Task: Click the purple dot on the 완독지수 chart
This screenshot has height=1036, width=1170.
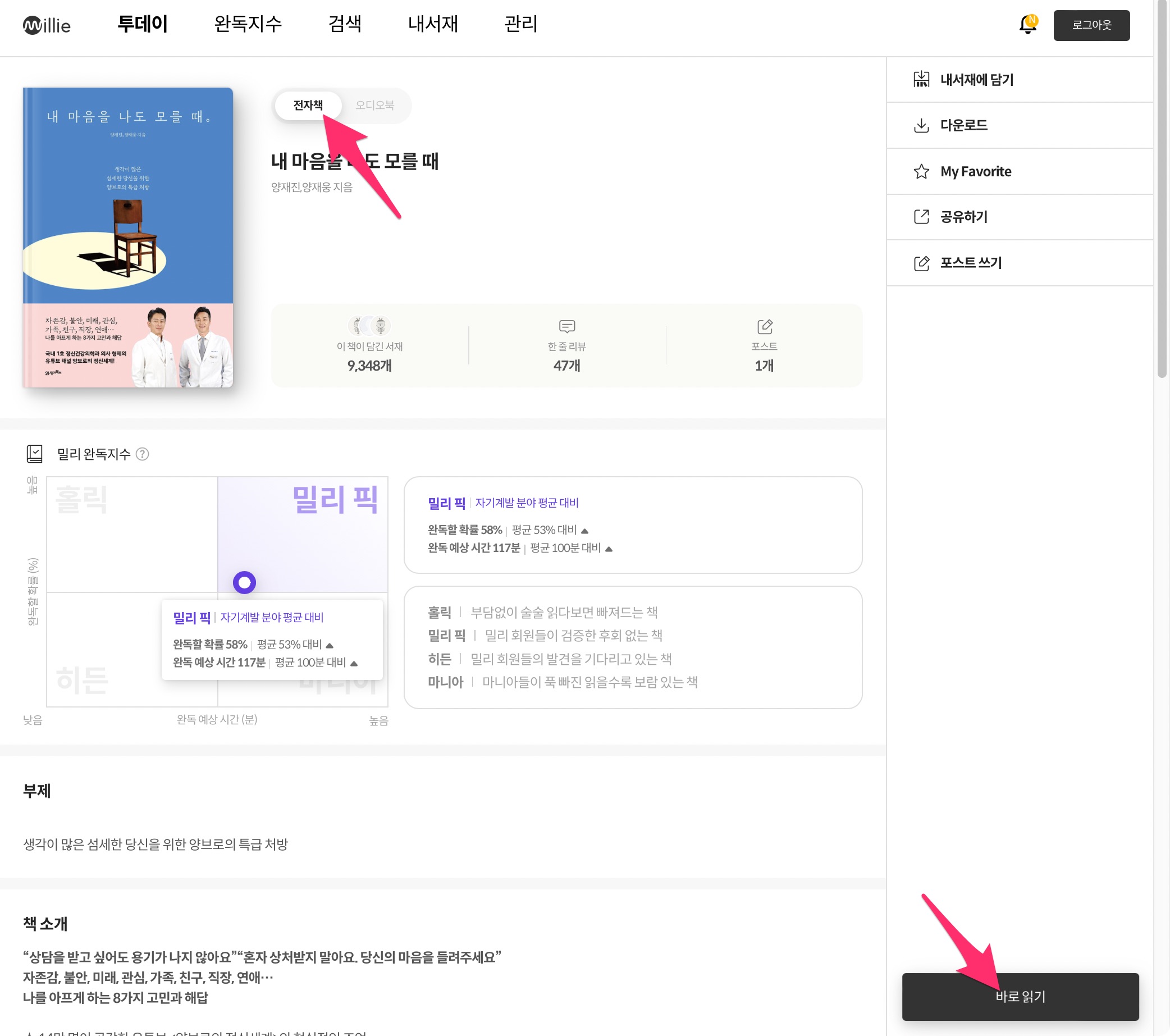Action: 244,582
